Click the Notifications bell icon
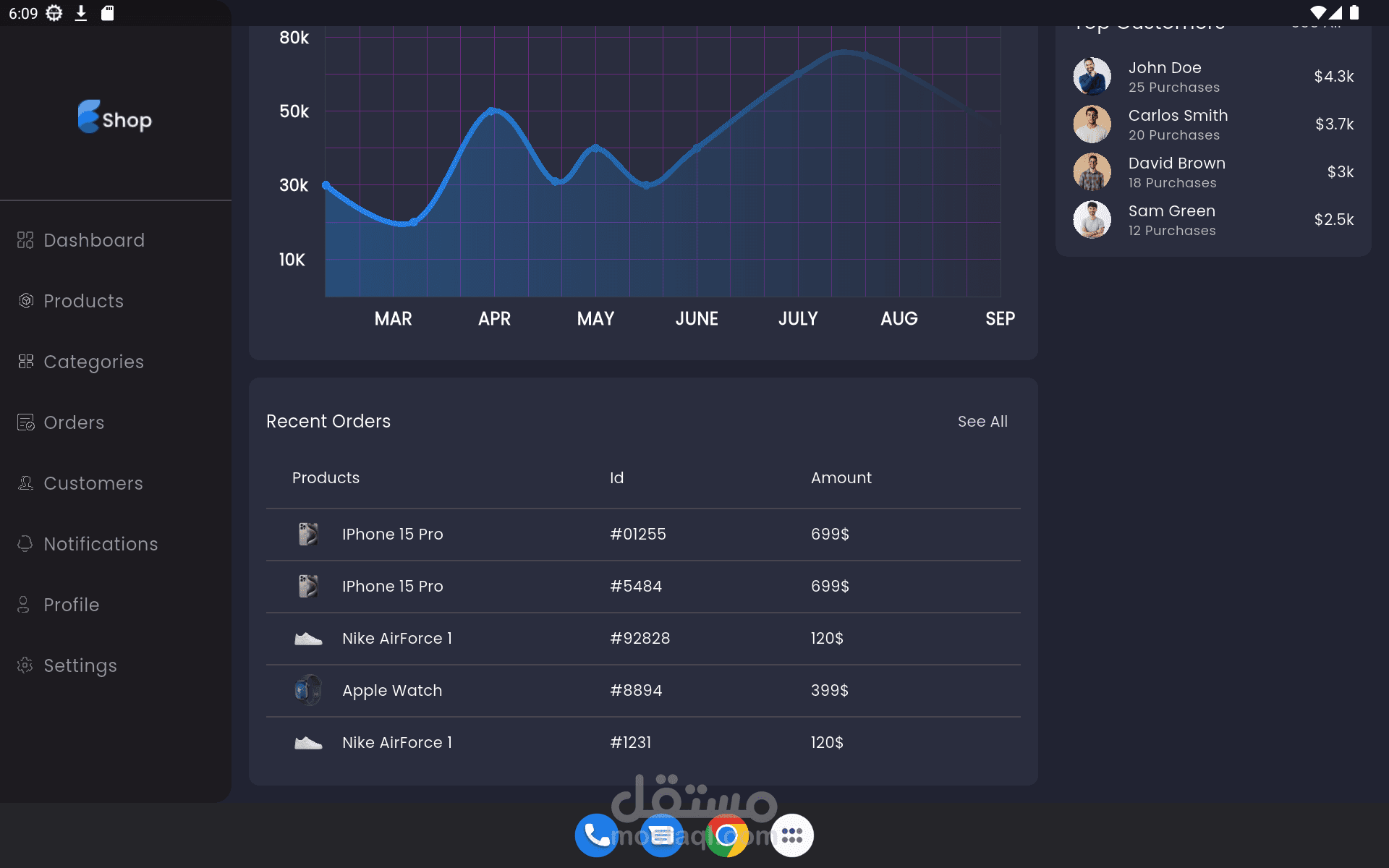 tap(25, 544)
